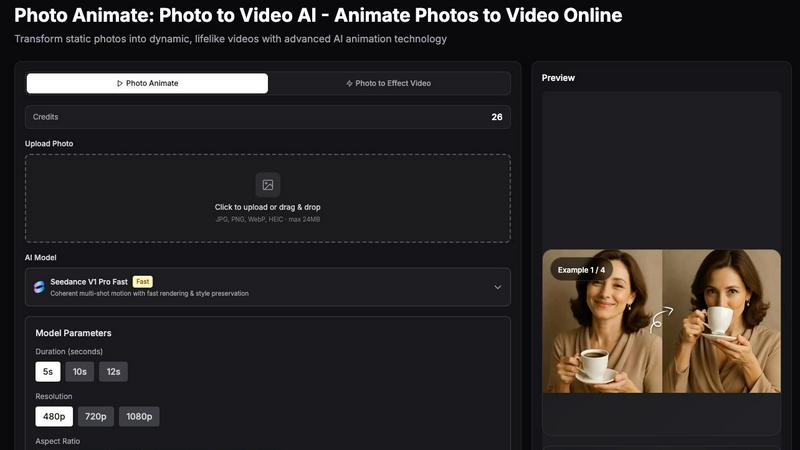Choose 480p resolution
This screenshot has width=800, height=450.
54,416
